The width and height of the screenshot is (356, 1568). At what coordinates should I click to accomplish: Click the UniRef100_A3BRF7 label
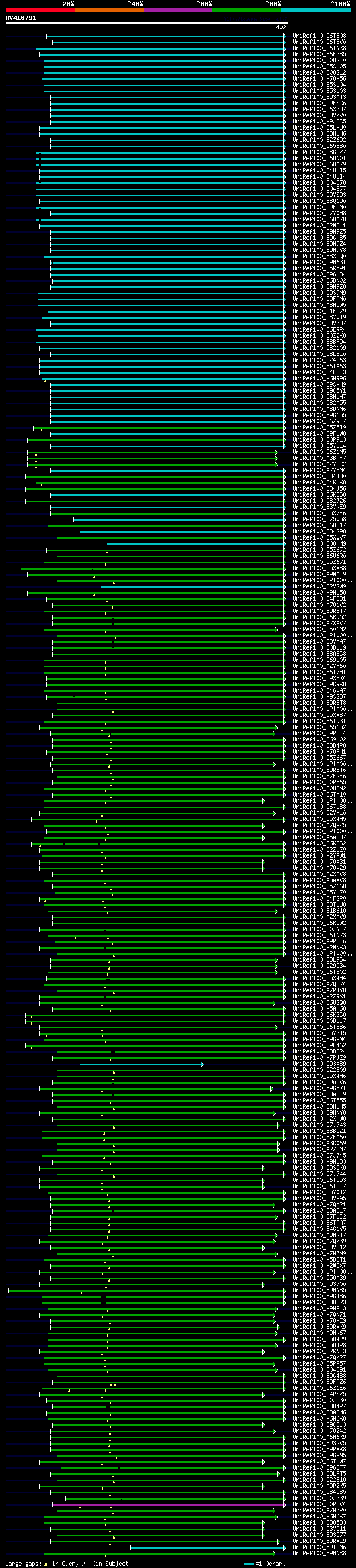click(319, 458)
